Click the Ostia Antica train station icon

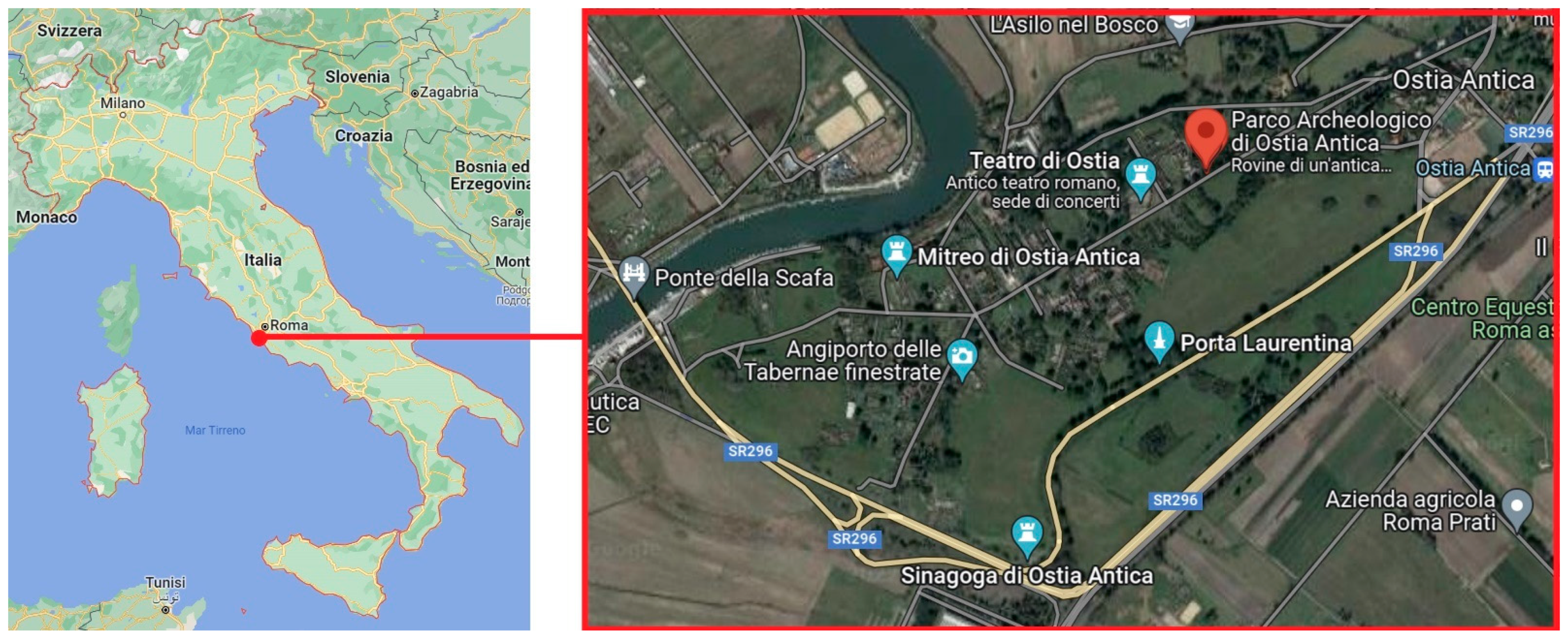coord(1544,168)
